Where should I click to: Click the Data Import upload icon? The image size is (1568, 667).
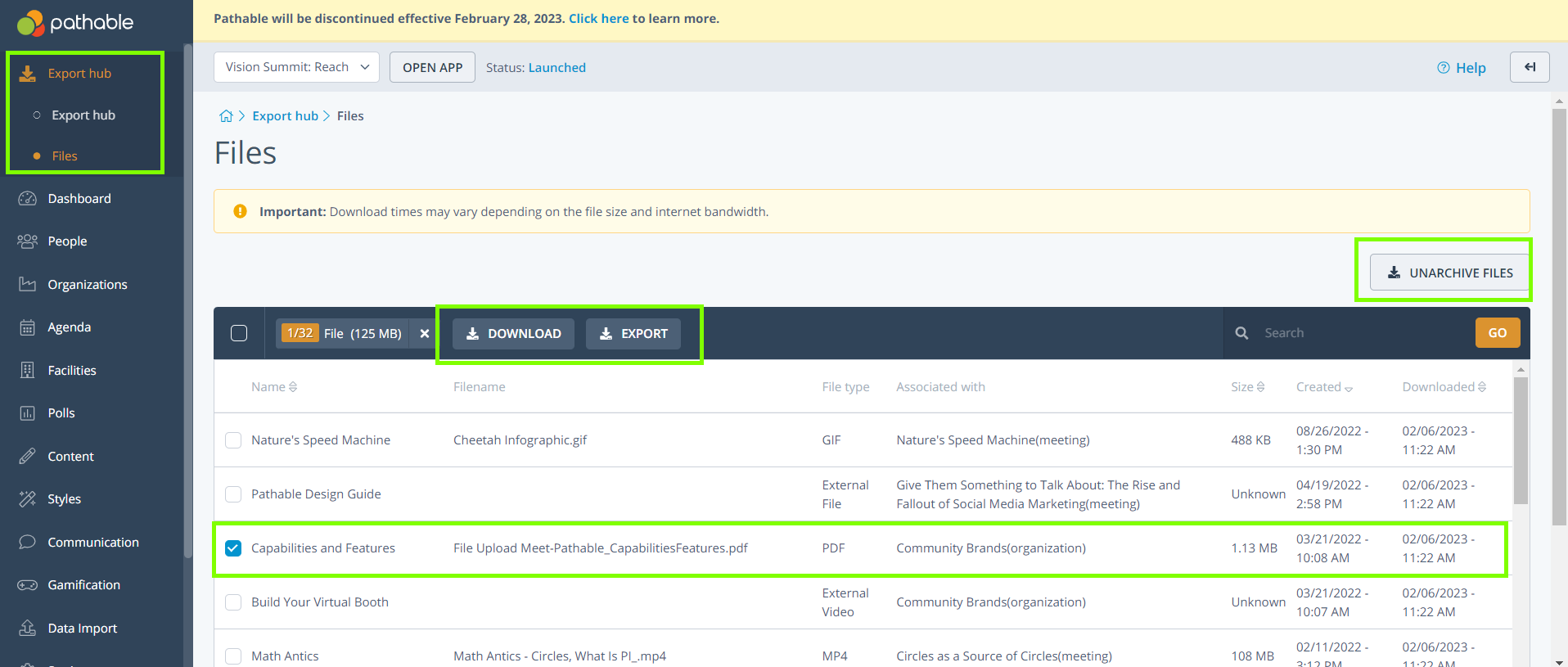point(28,629)
